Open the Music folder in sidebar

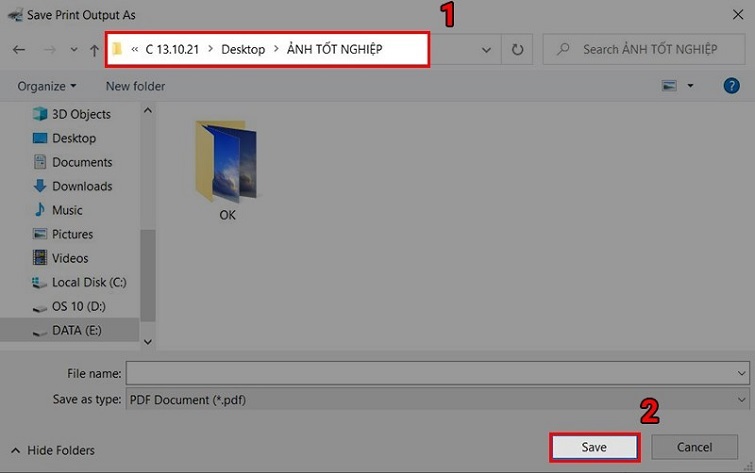pos(67,210)
